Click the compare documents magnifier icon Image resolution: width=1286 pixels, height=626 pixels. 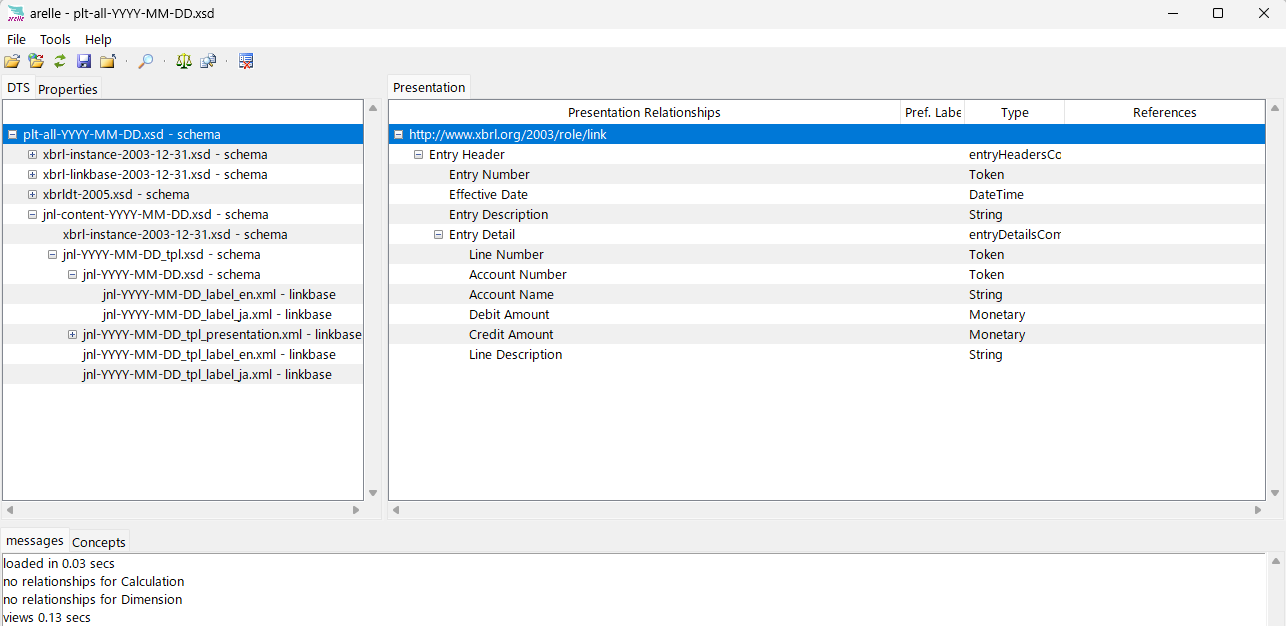pyautogui.click(x=208, y=61)
